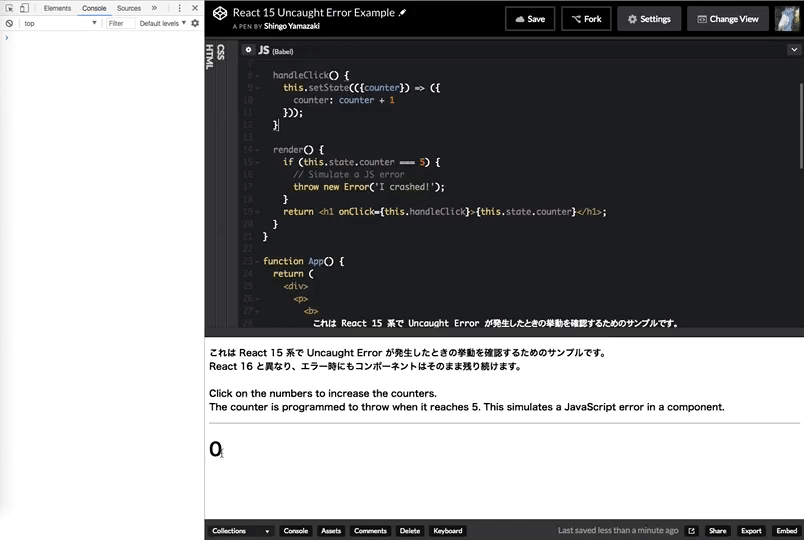Click the counter number 0 in preview
This screenshot has height=540, width=804.
tap(215, 449)
